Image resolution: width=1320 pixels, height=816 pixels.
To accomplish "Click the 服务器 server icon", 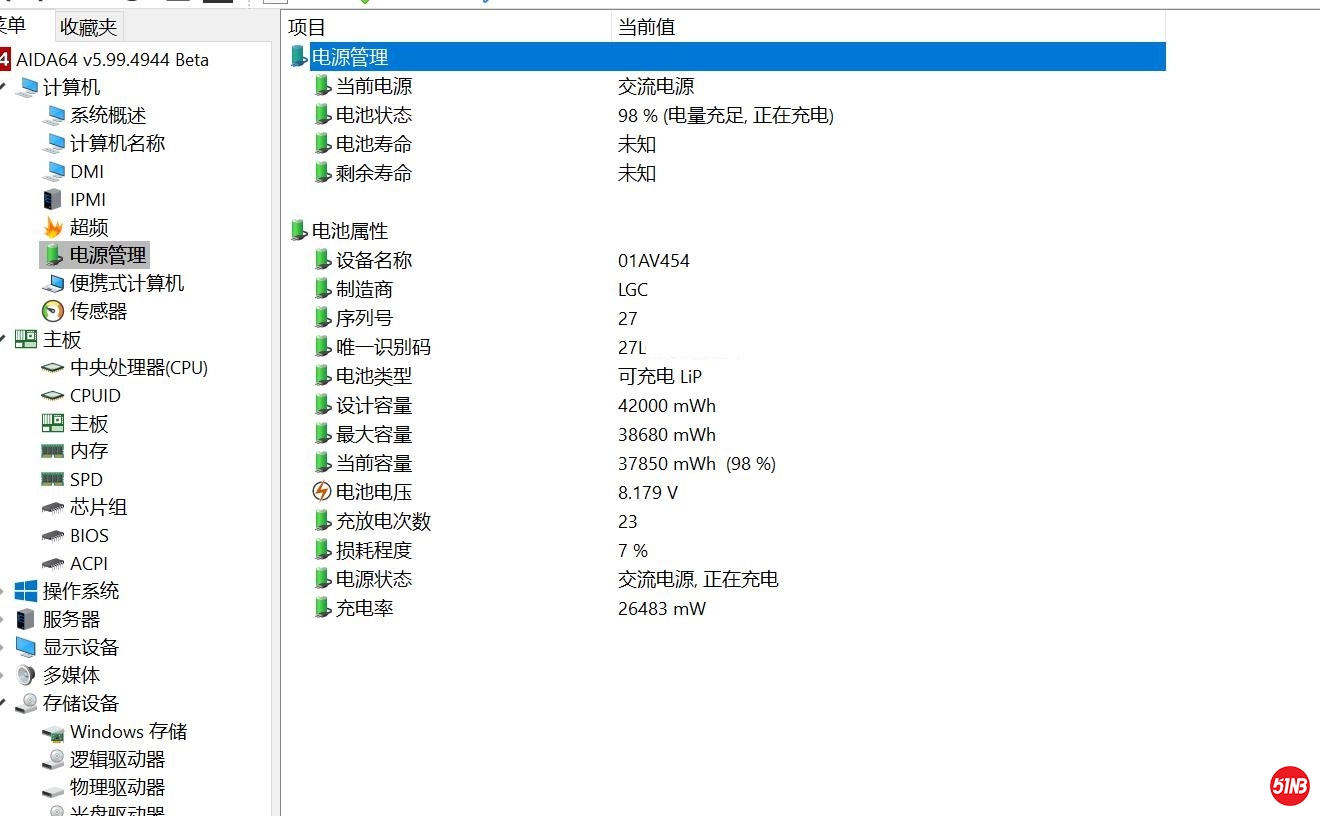I will click(26, 619).
